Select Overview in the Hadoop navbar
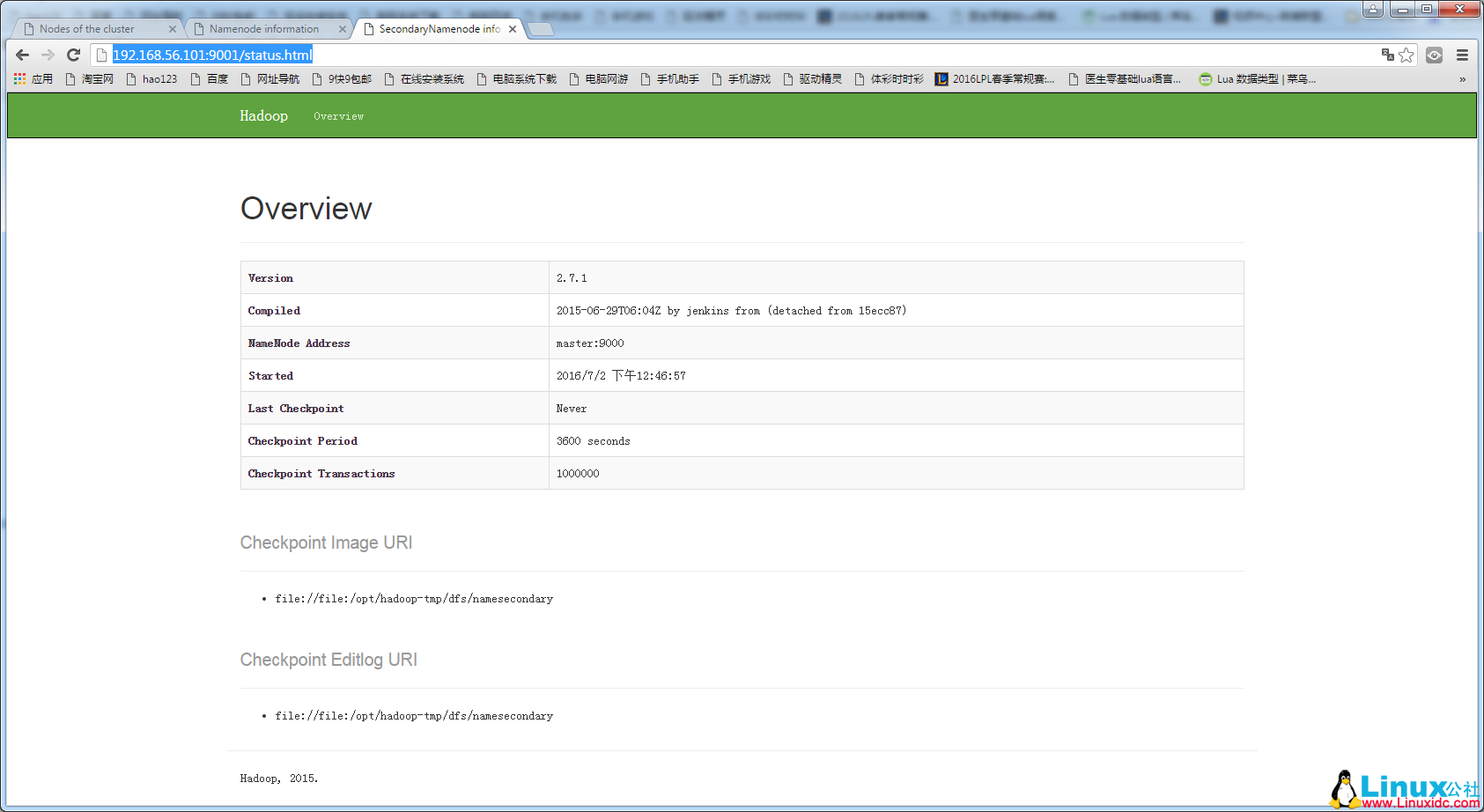 (x=338, y=115)
